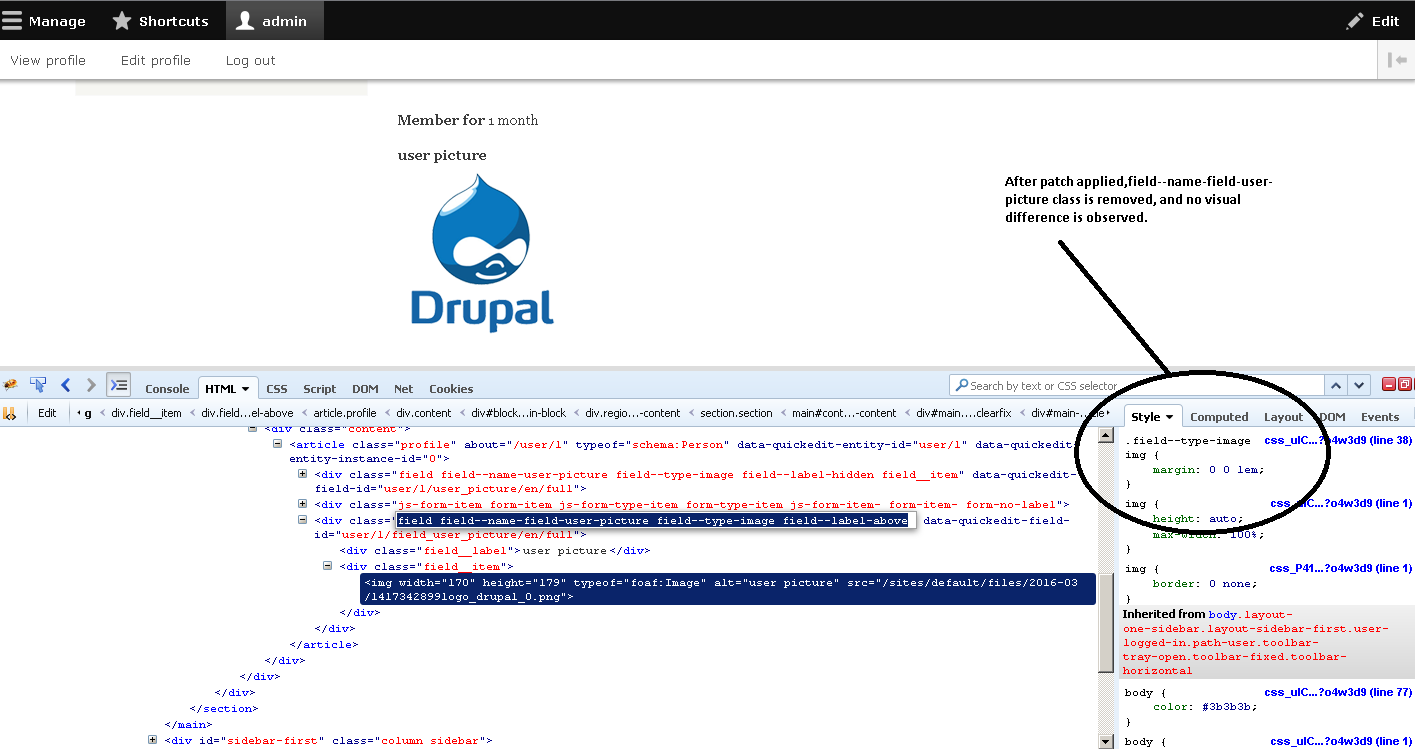The width and height of the screenshot is (1415, 749).
Task: Toggle the Firebug command line icon
Action: pos(119,385)
